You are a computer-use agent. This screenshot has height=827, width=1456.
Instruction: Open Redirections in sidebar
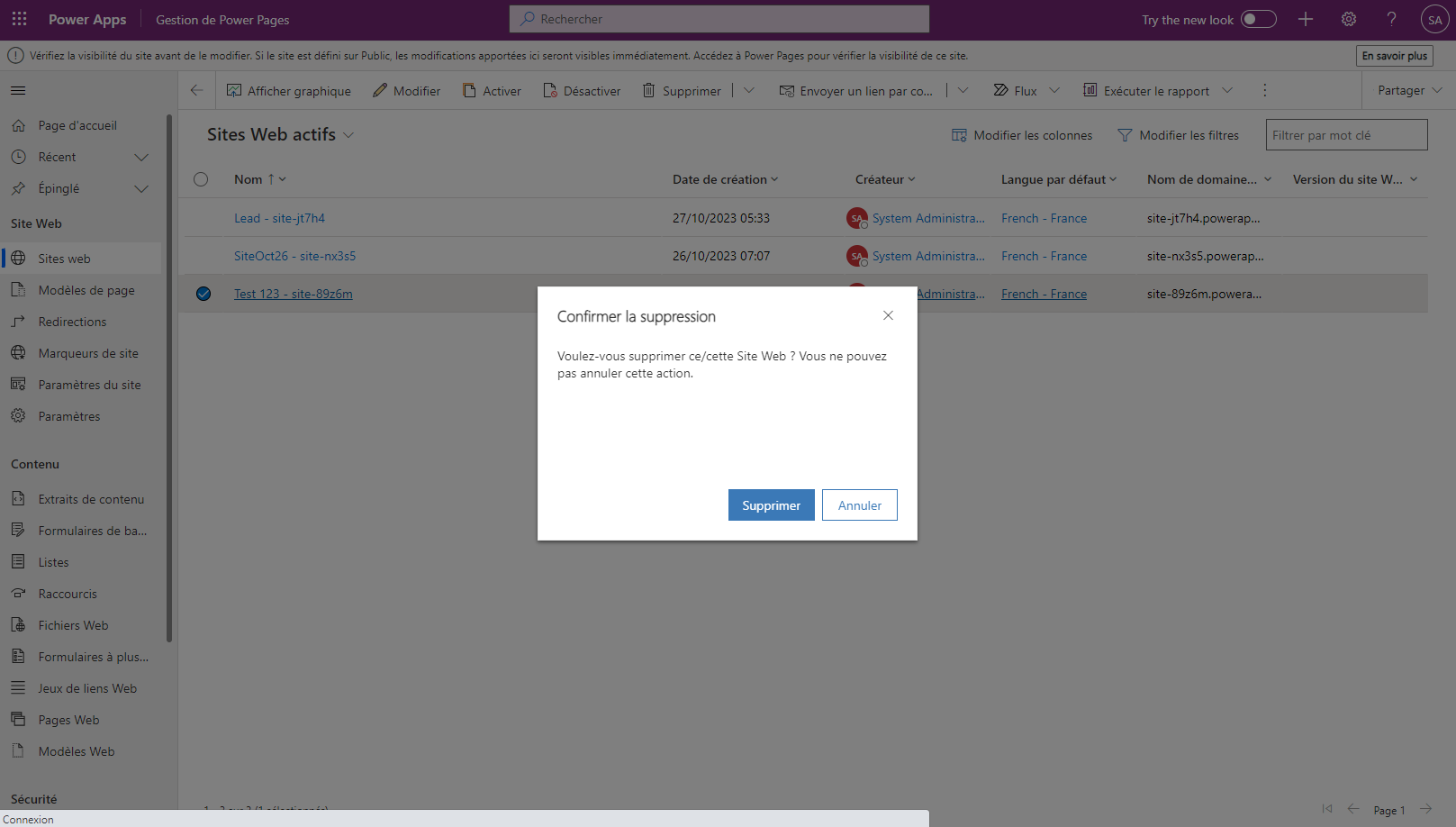click(x=72, y=322)
